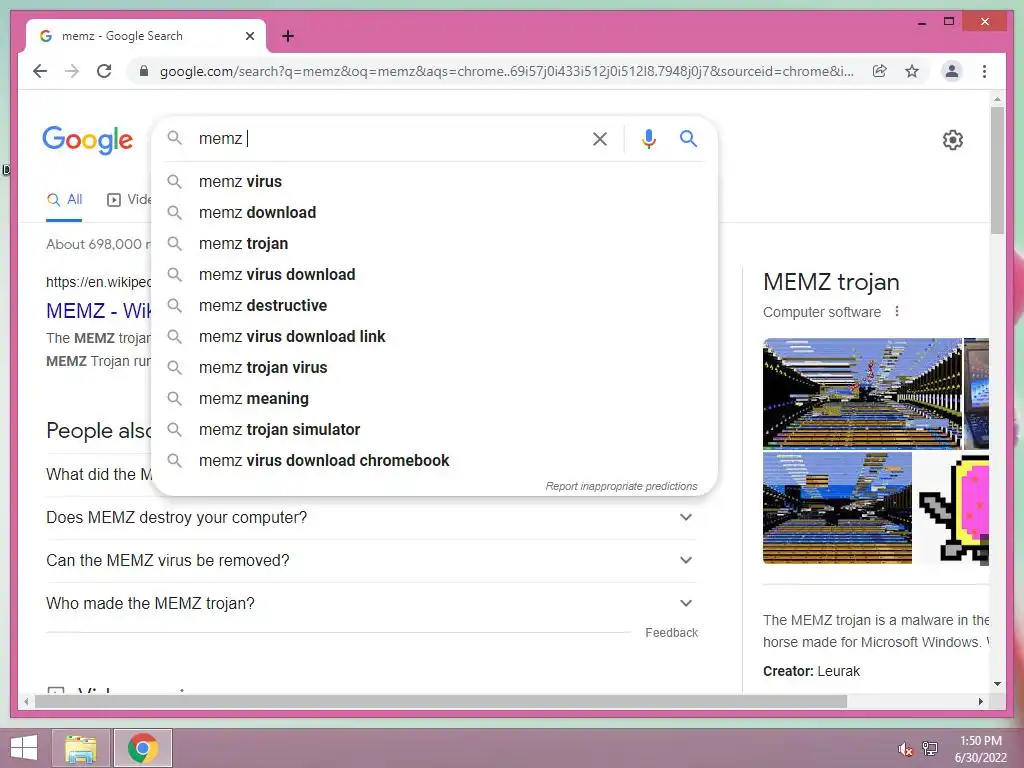
Task: Choose the "memz virus download" suggestion
Action: (434, 274)
